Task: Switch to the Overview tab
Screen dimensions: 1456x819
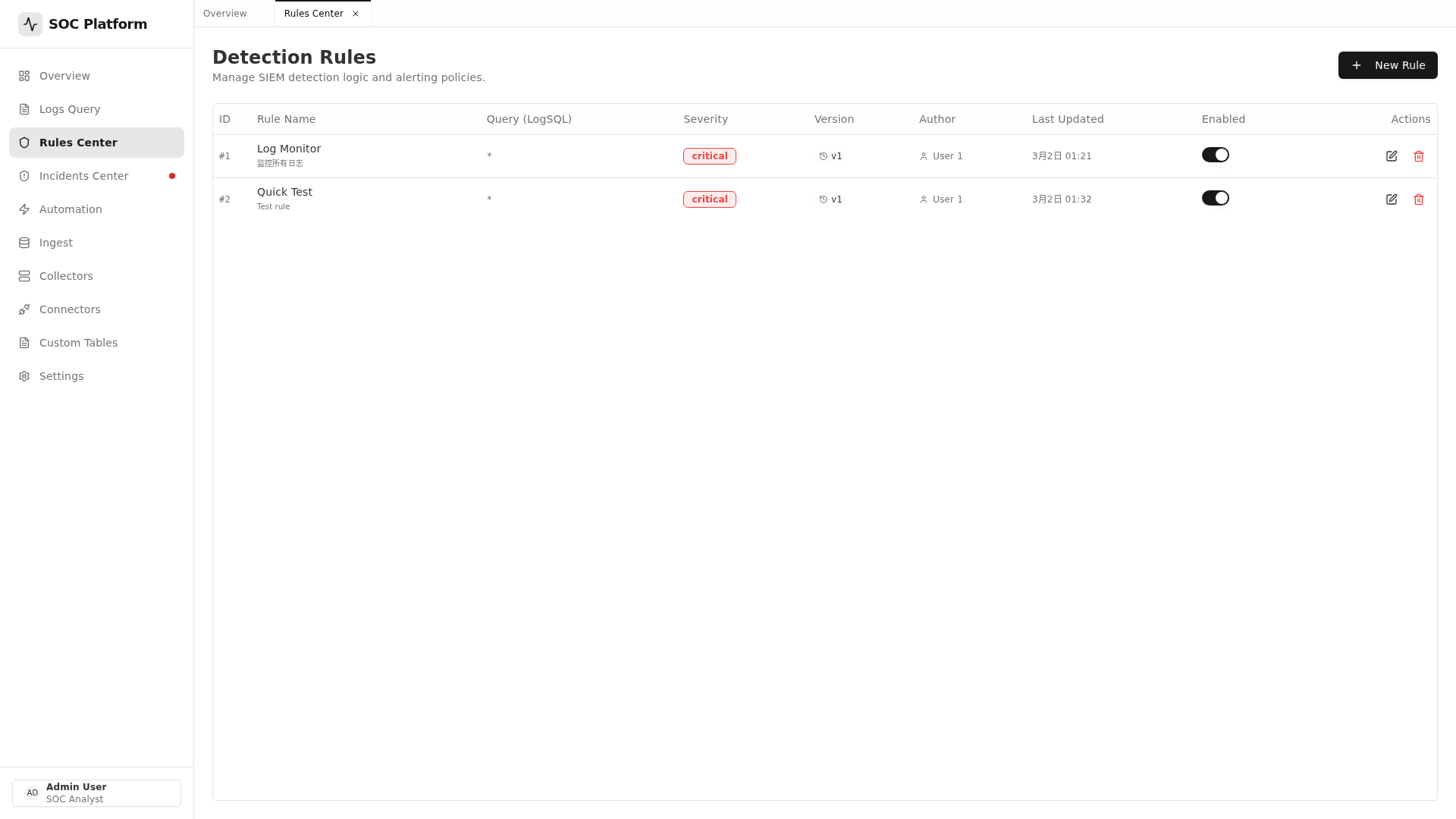Action: point(225,14)
